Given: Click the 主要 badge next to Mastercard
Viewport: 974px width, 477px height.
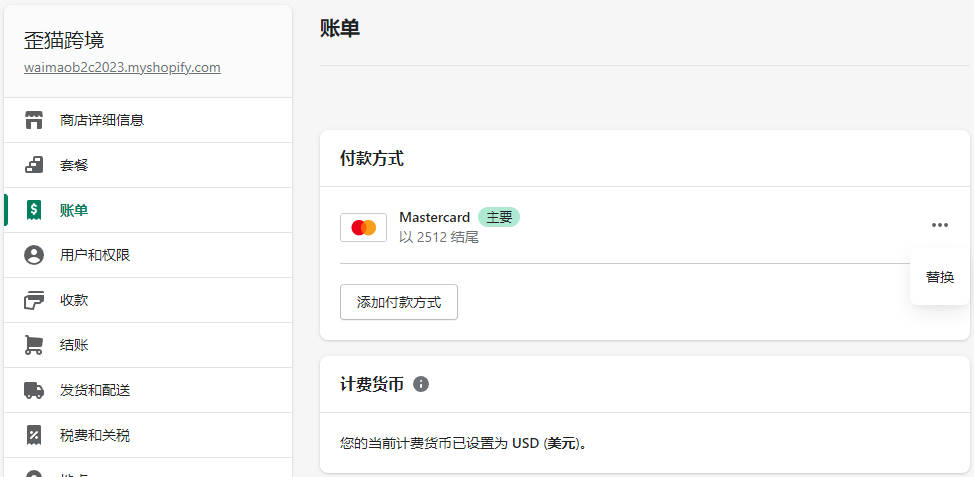Looking at the screenshot, I should click(499, 217).
